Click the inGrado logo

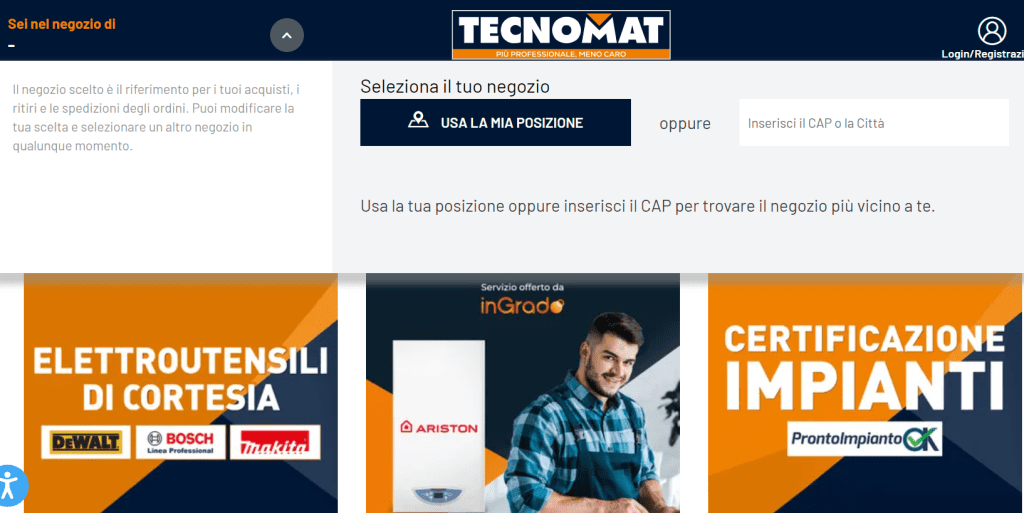point(522,305)
